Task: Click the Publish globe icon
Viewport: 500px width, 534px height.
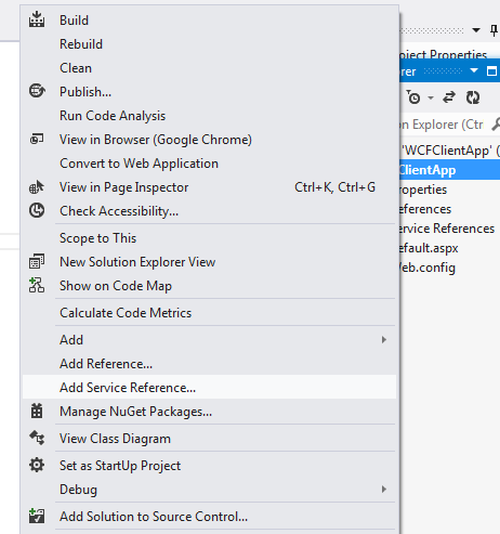Action: pyautogui.click(x=36, y=91)
